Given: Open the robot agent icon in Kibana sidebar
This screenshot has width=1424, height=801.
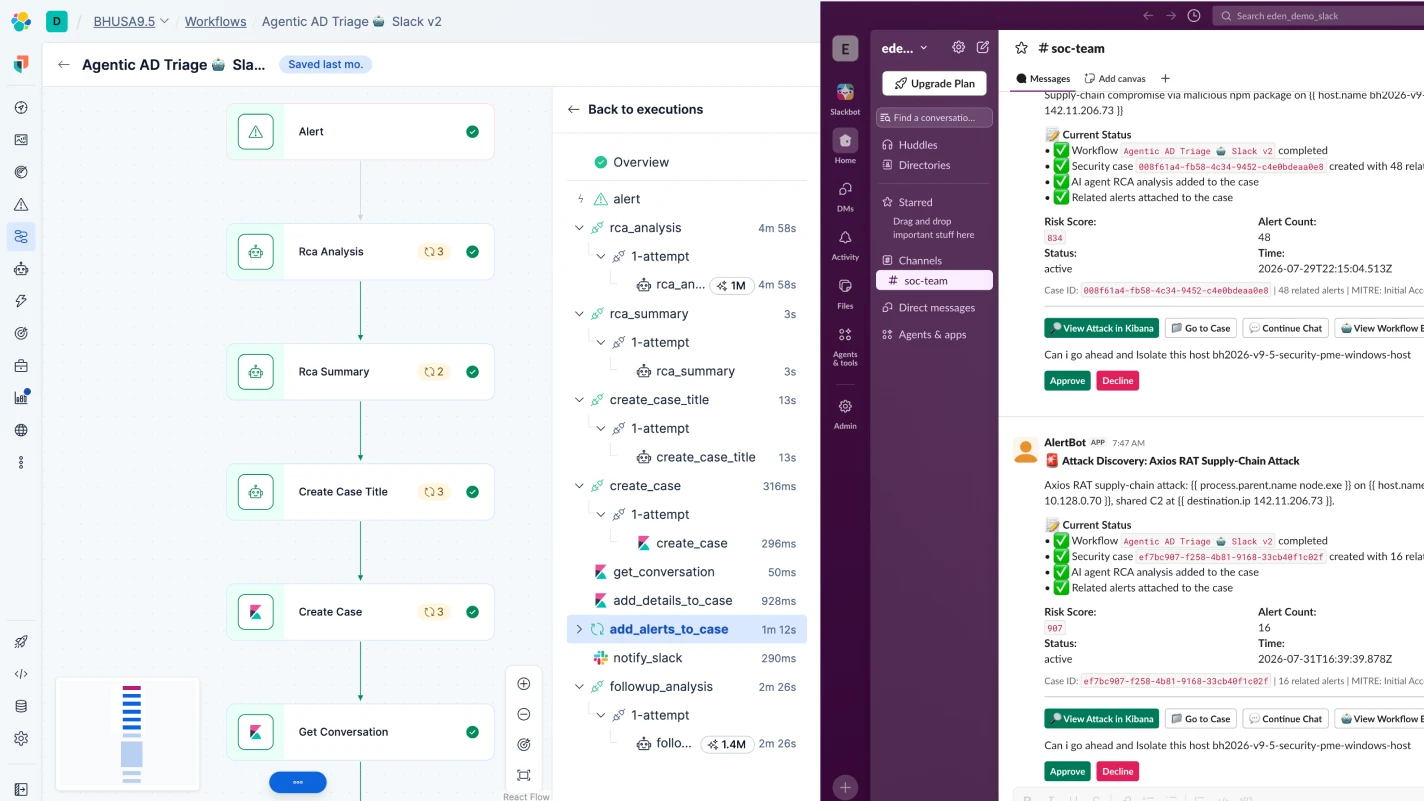Looking at the screenshot, I should [x=21, y=269].
